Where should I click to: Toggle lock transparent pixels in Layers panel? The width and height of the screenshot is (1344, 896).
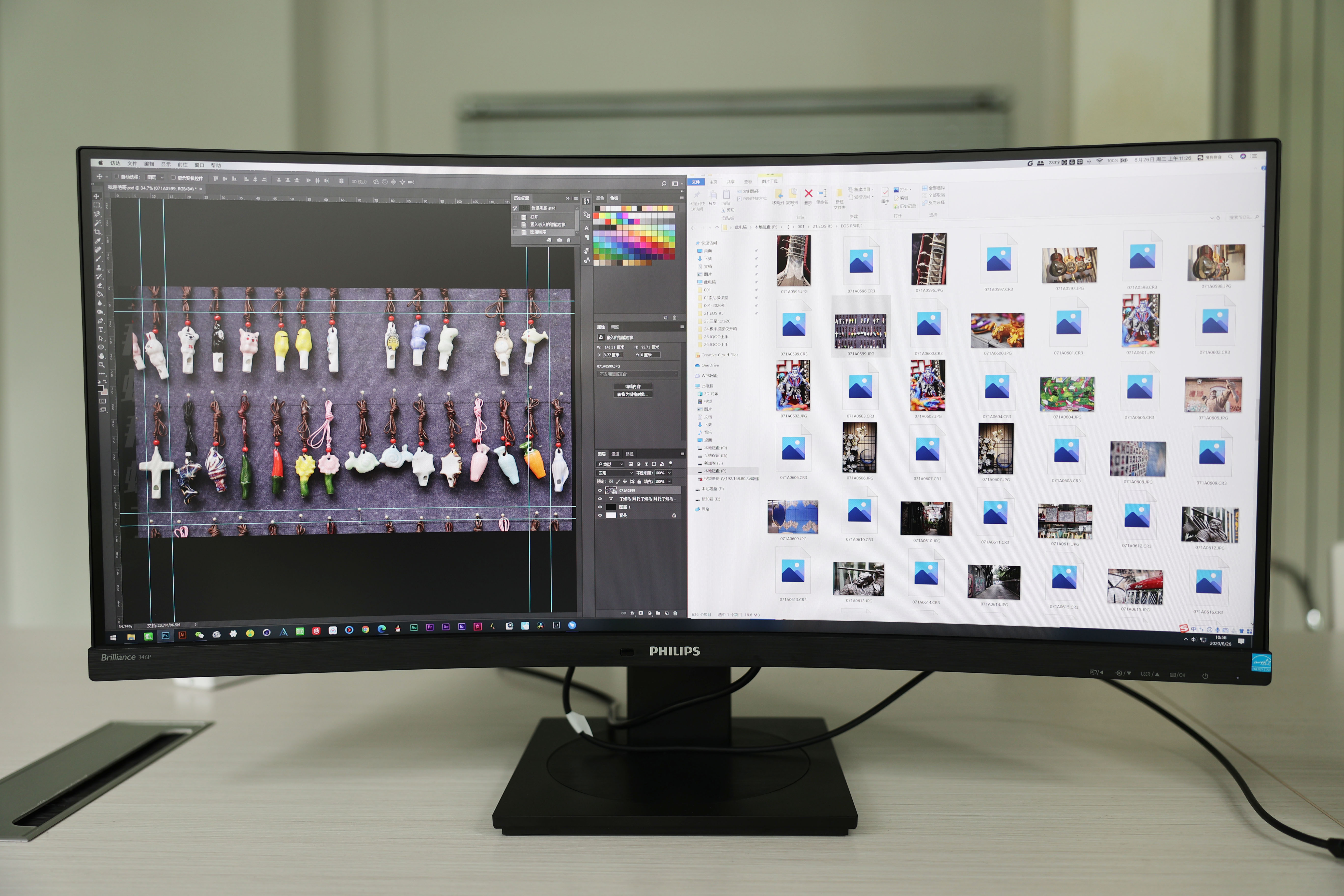[611, 482]
